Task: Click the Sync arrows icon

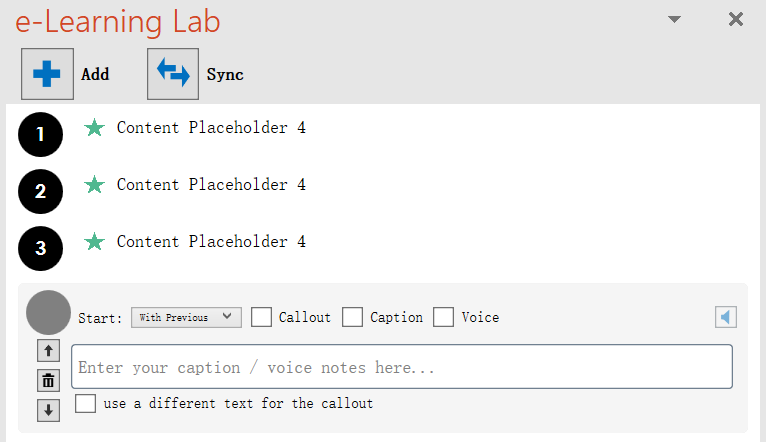Action: [x=173, y=74]
